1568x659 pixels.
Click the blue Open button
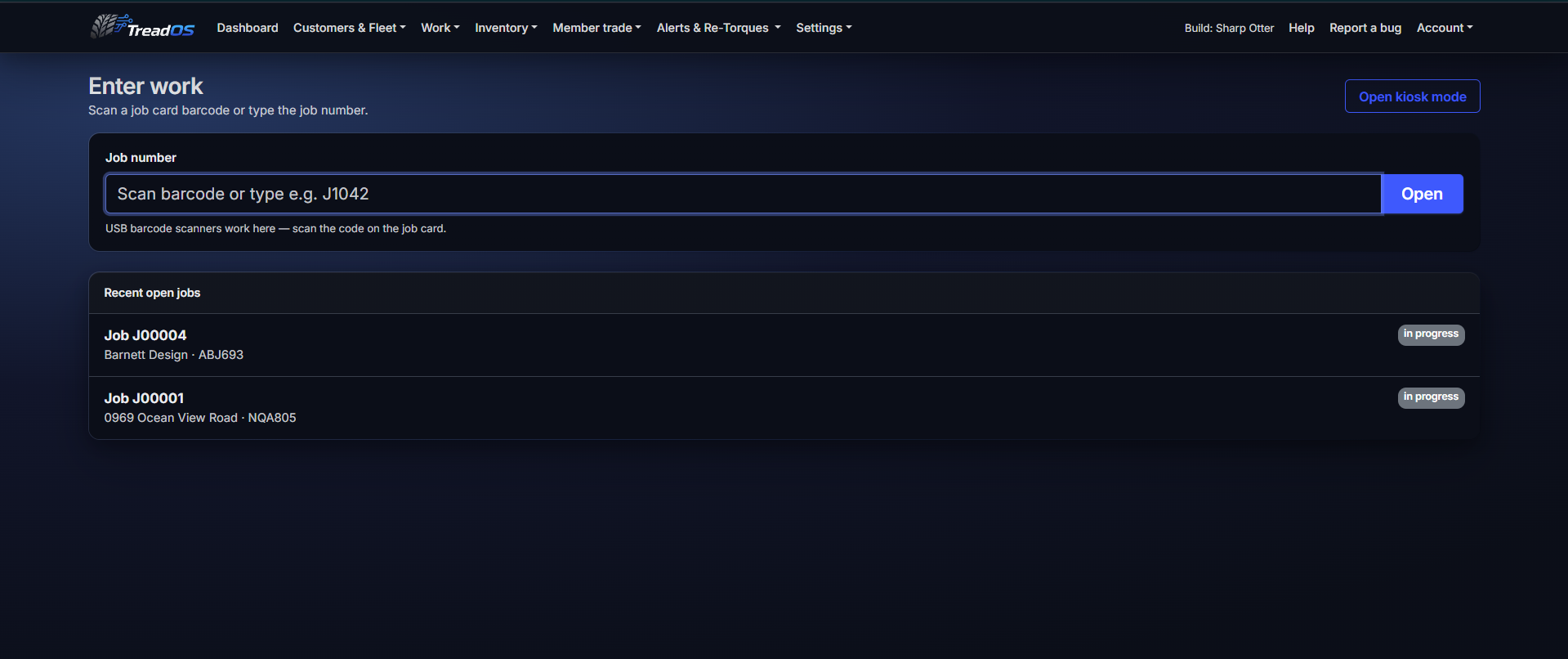point(1422,194)
